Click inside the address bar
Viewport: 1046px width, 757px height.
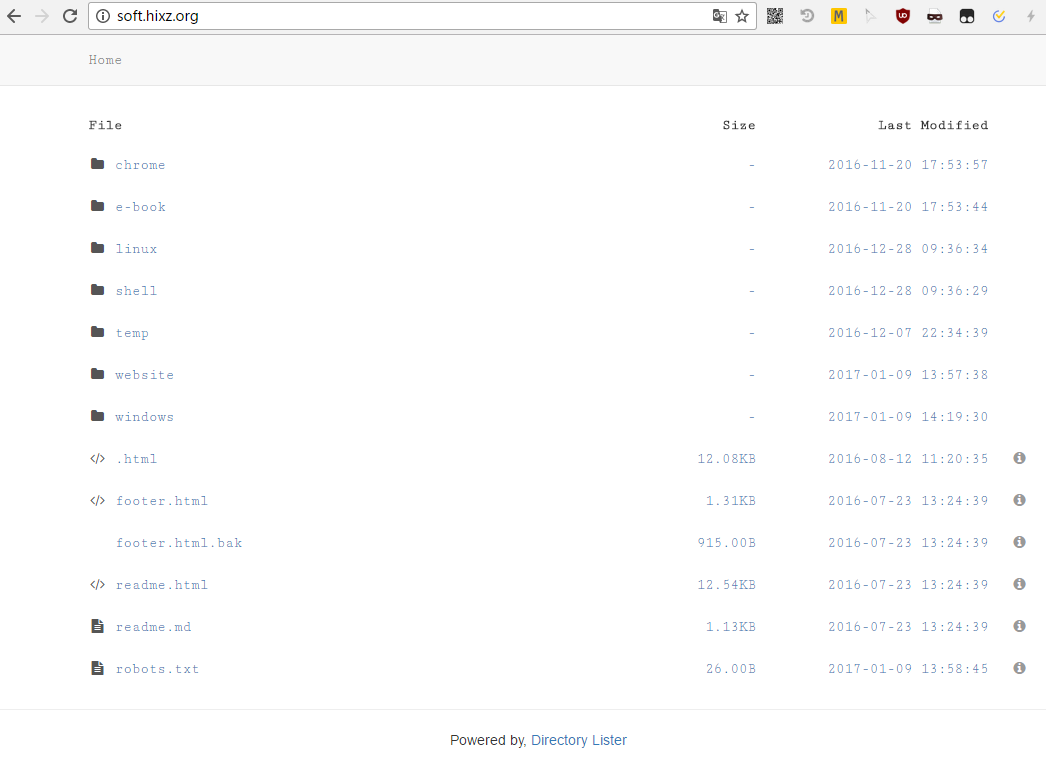[x=400, y=16]
